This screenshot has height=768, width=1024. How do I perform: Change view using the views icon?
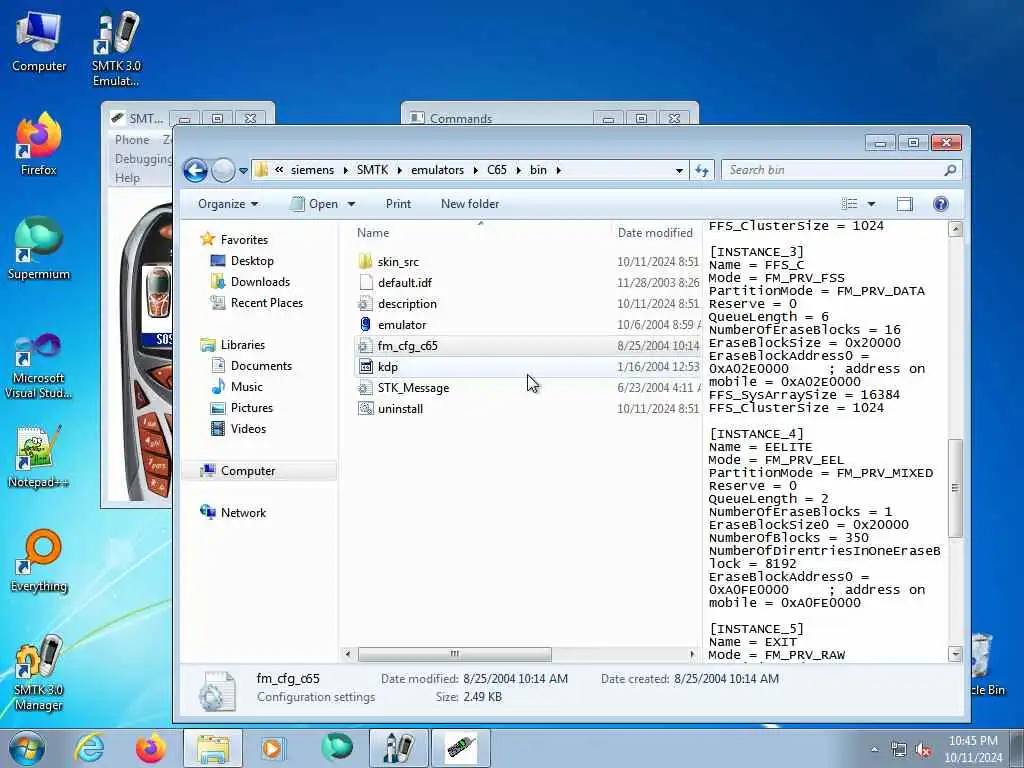point(850,204)
